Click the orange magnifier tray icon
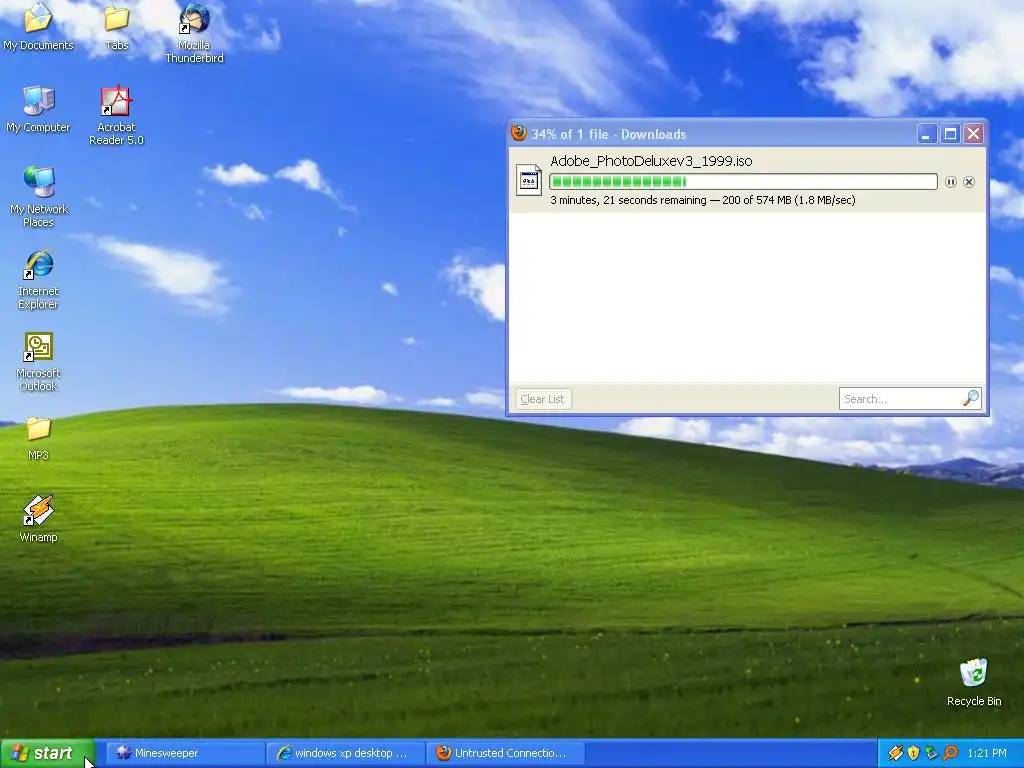This screenshot has height=768, width=1024. tap(950, 753)
